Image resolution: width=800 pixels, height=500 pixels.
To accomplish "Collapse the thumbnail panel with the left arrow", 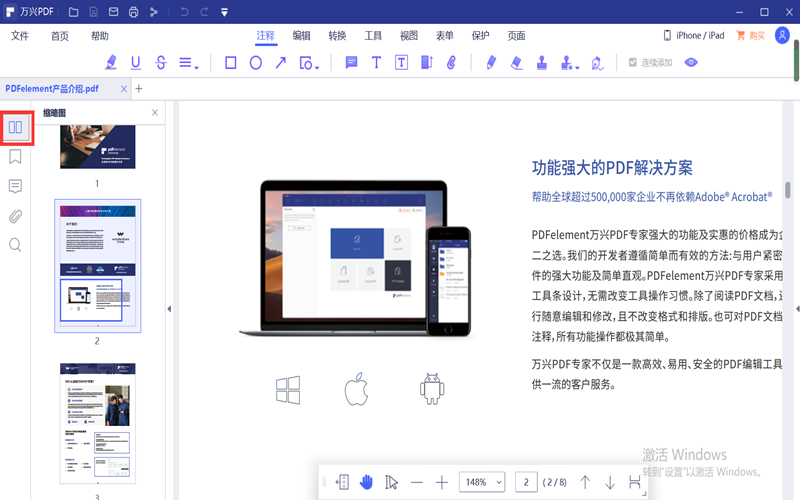I will click(x=169, y=309).
